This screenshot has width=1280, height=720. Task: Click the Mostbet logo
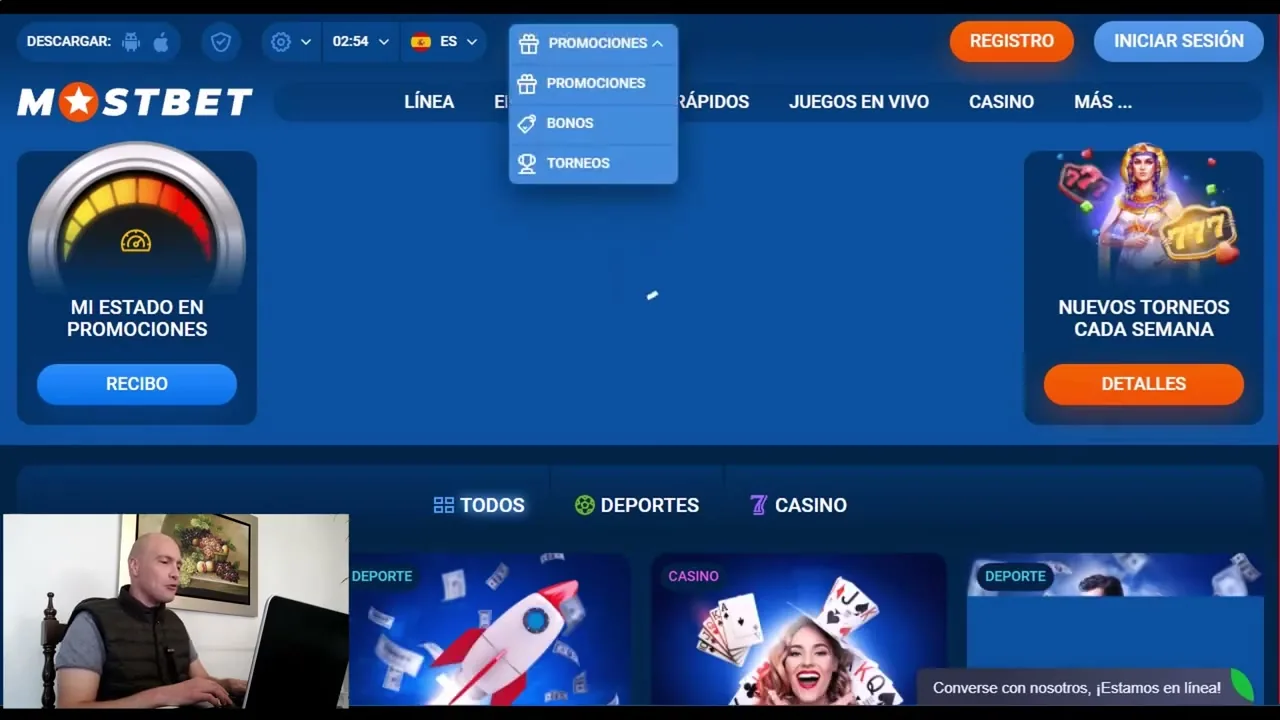(x=135, y=102)
